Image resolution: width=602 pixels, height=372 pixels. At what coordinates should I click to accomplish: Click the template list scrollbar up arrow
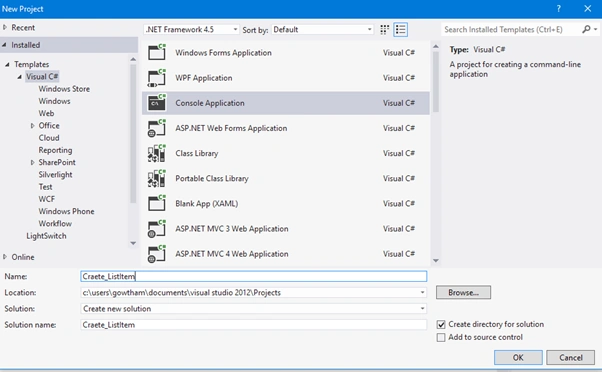click(x=436, y=46)
